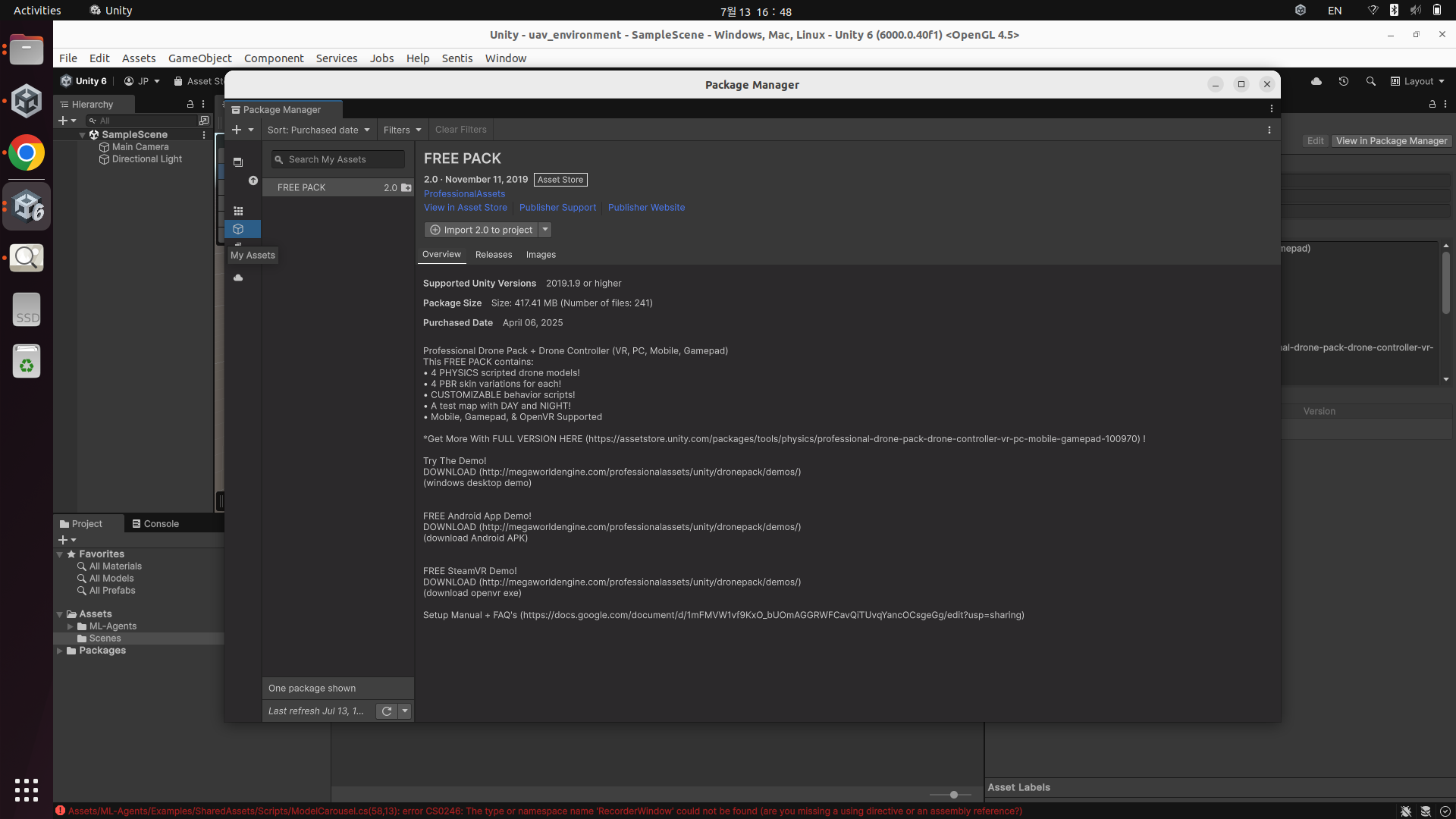The image size is (1456, 819).
Task: Expand the Packages folder in Project
Action: pos(60,651)
